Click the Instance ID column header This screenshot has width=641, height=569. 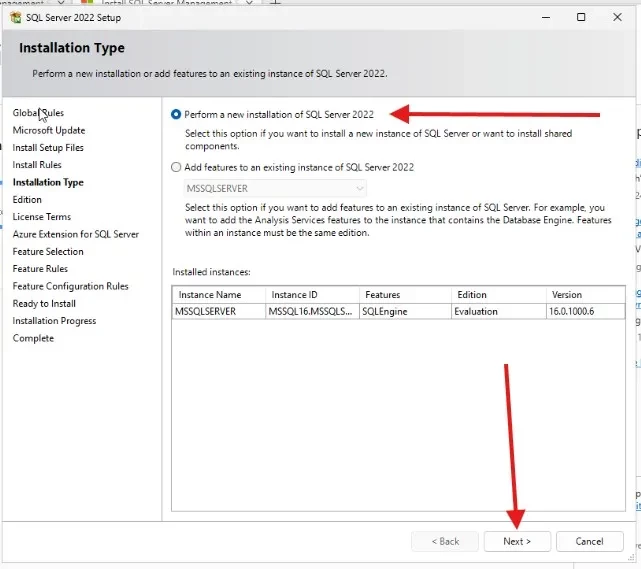pos(312,295)
